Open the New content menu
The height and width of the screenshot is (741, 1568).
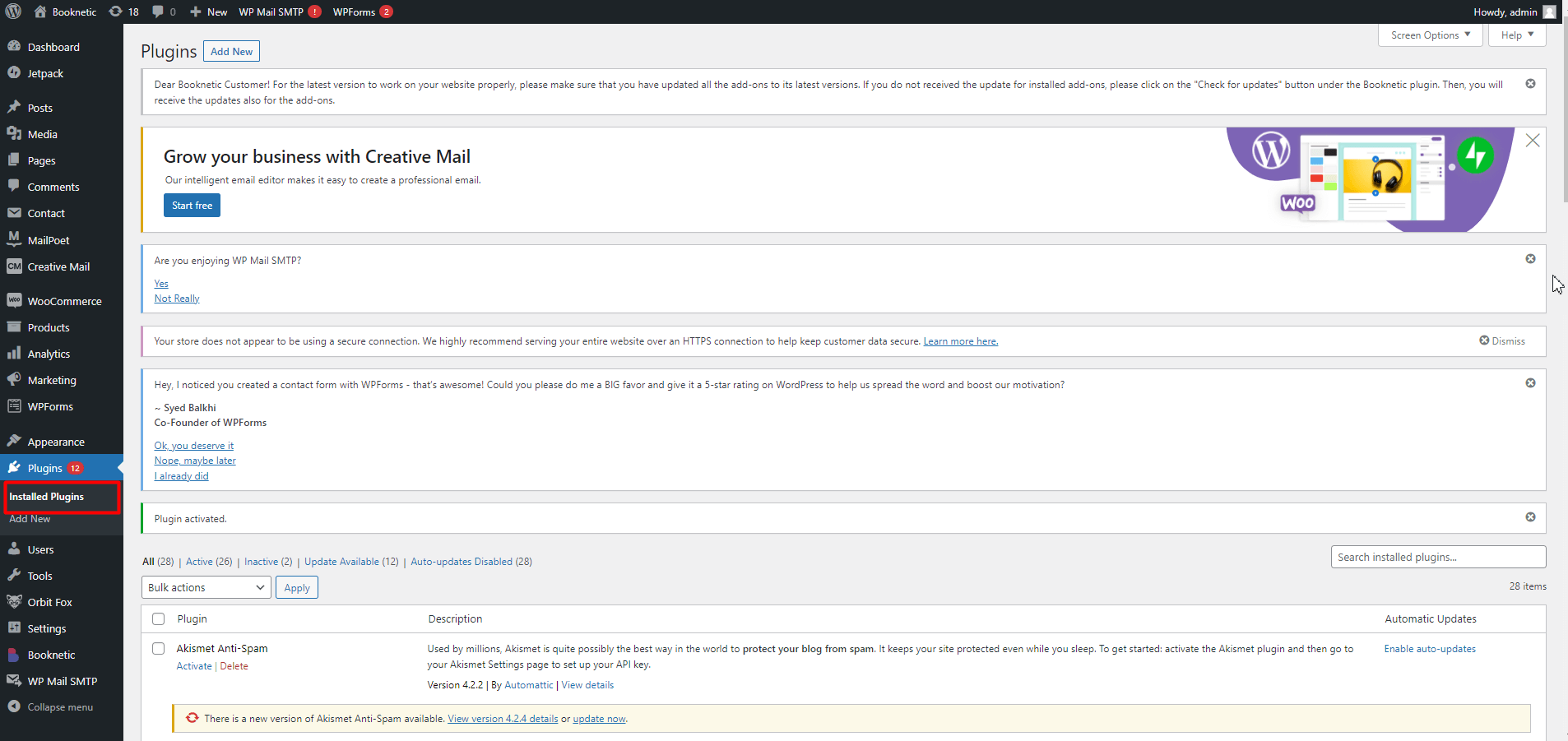209,12
